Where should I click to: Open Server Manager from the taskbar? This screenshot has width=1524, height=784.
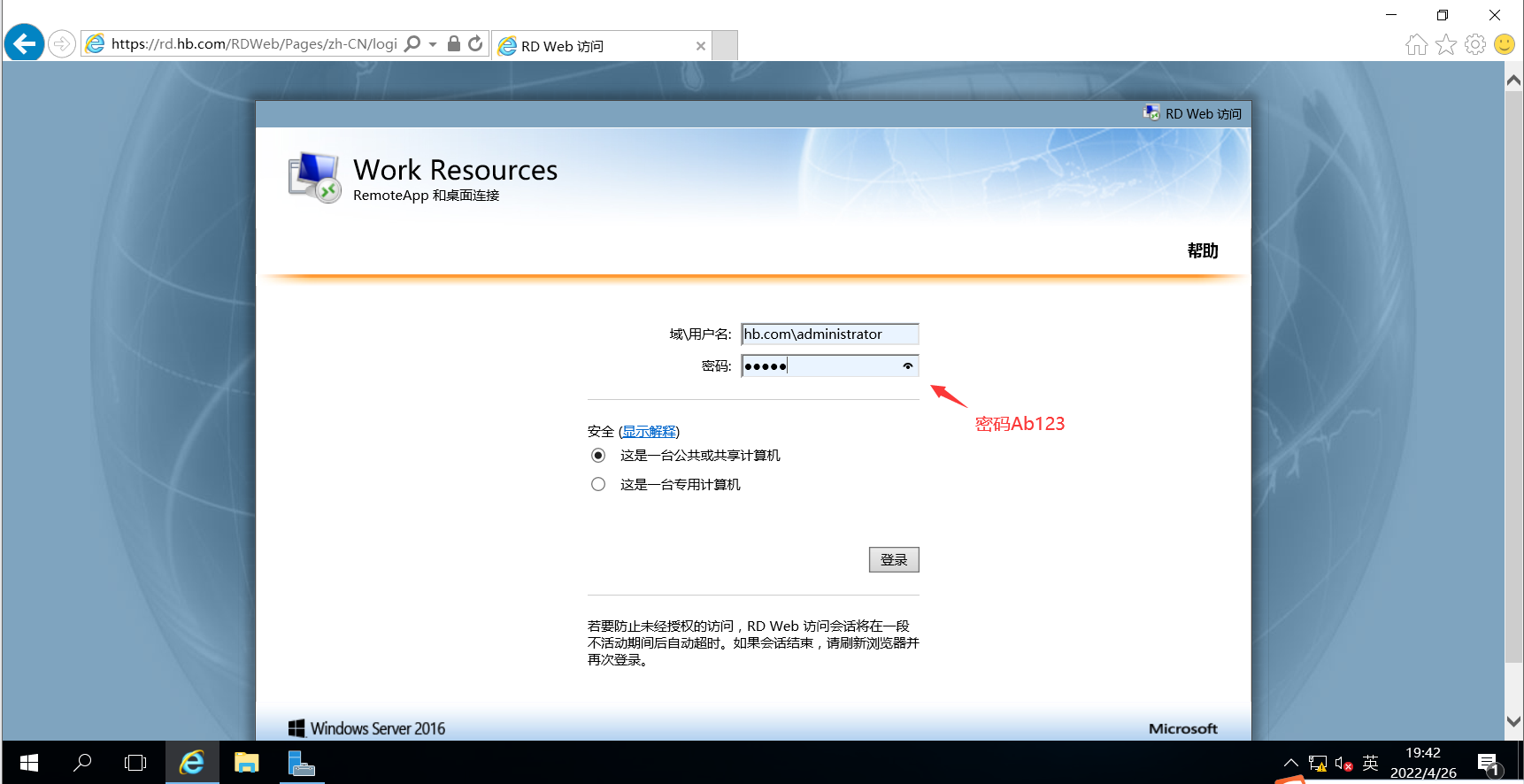[x=301, y=762]
